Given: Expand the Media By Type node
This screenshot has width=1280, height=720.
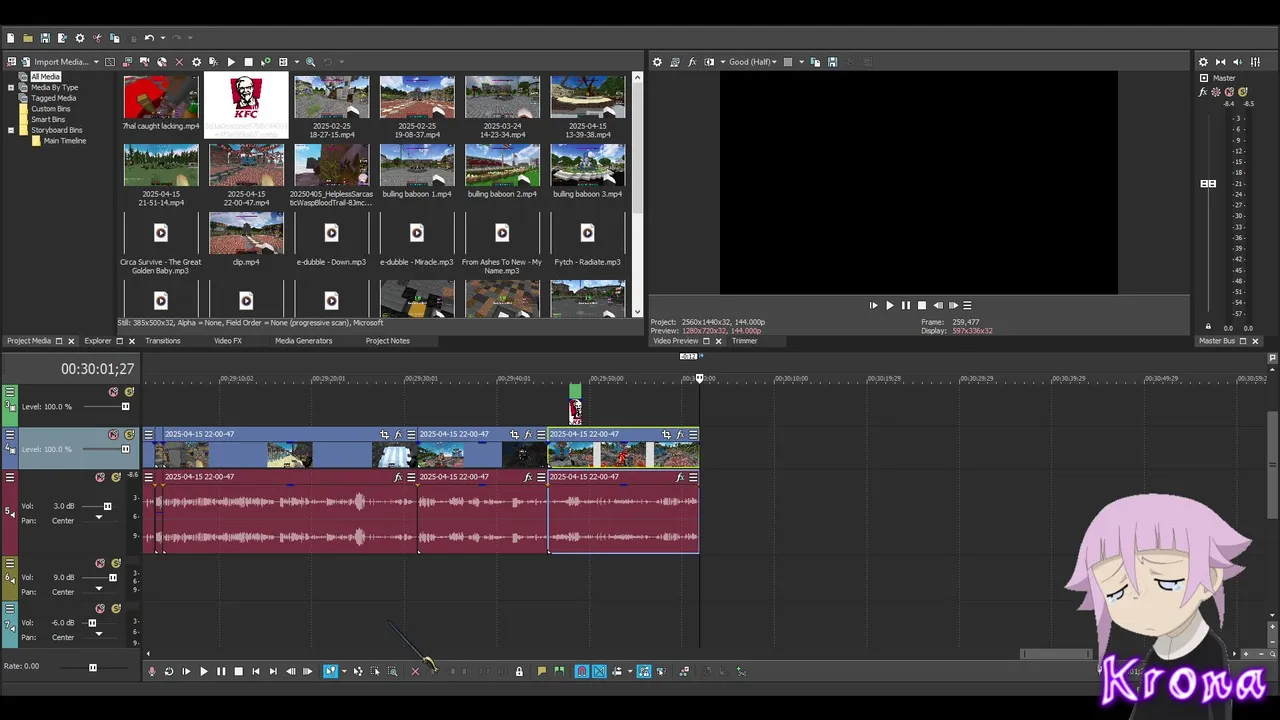Looking at the screenshot, I should (11, 87).
